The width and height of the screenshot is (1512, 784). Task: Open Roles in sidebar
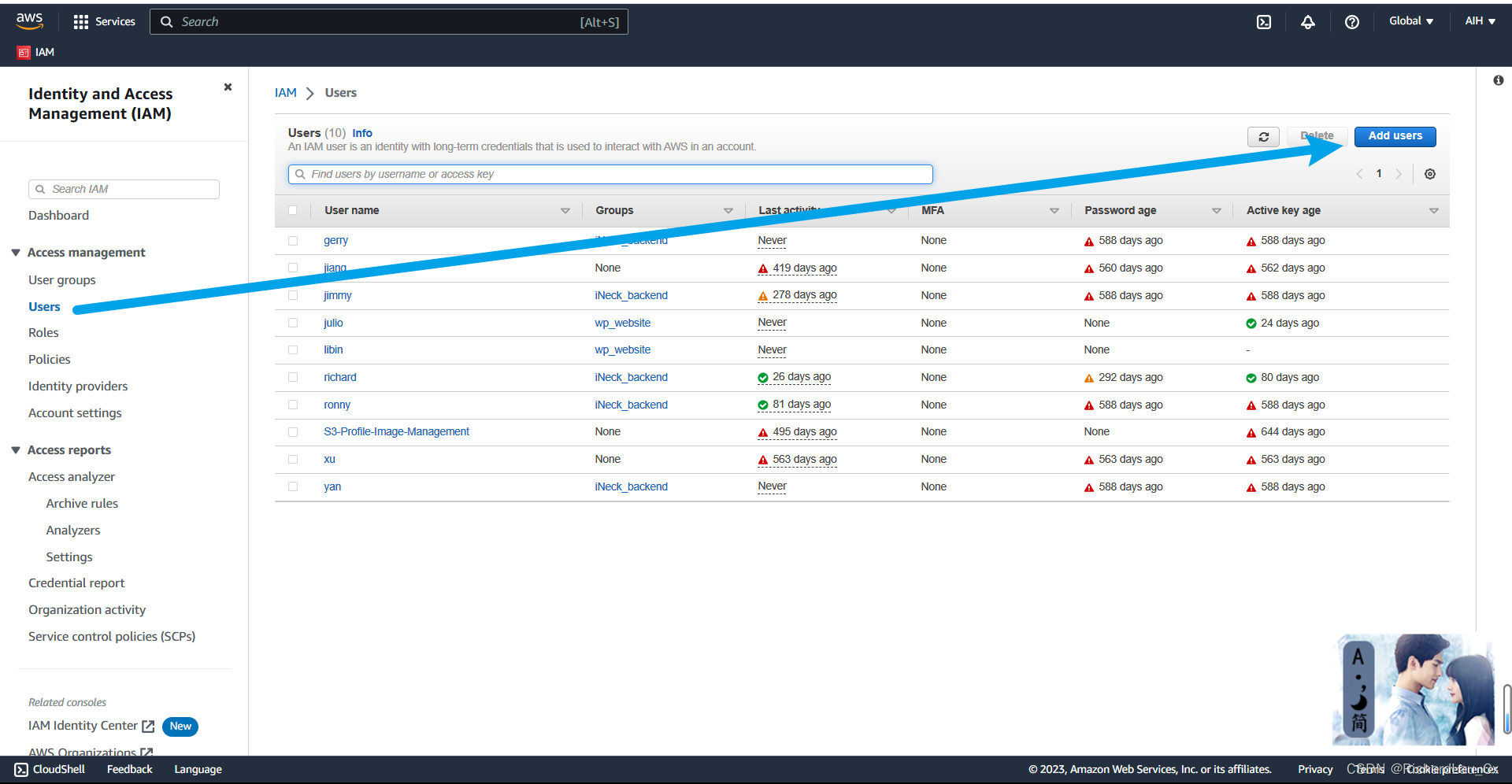43,333
